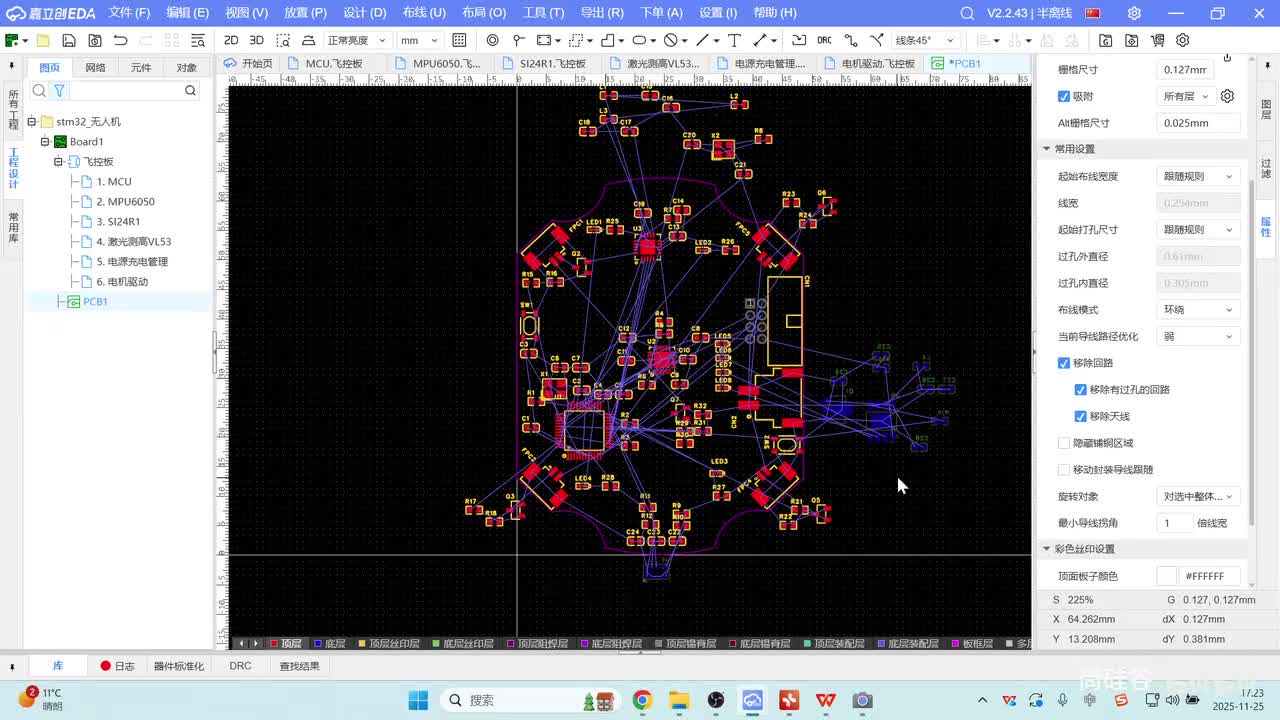Click the forbidden region tool icon
The width and height of the screenshot is (1280, 720).
click(670, 40)
